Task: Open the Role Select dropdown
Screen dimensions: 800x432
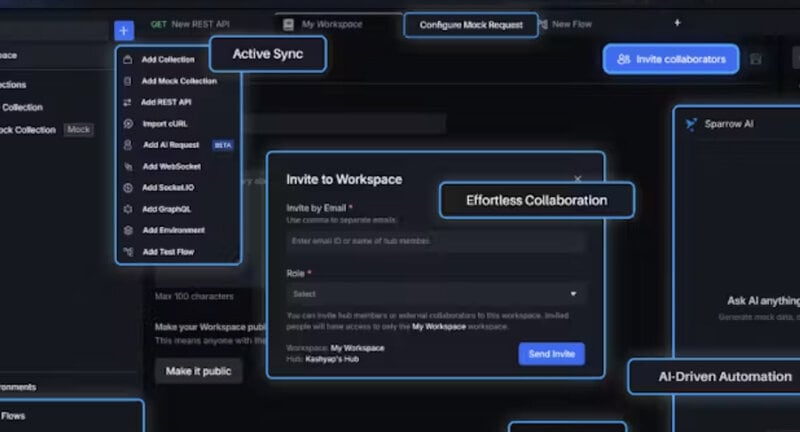Action: [x=435, y=294]
